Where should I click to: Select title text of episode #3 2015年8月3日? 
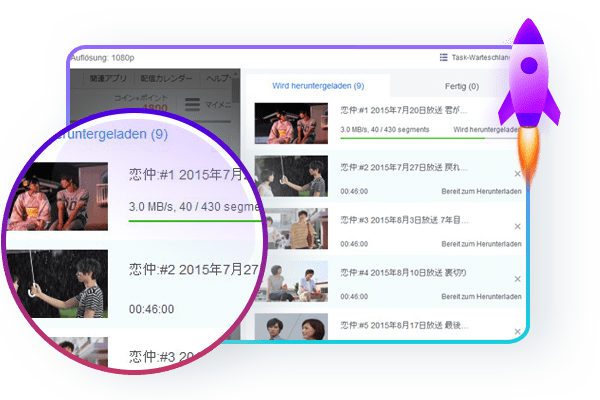(404, 220)
